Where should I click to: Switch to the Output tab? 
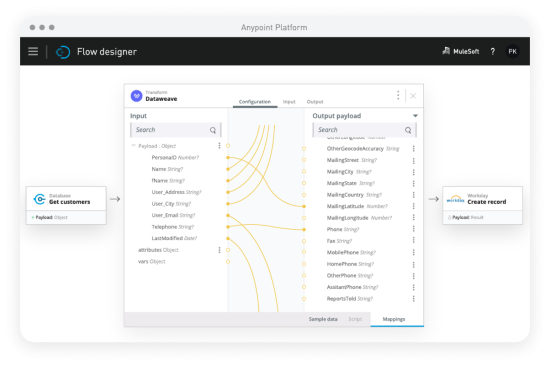coord(315,102)
